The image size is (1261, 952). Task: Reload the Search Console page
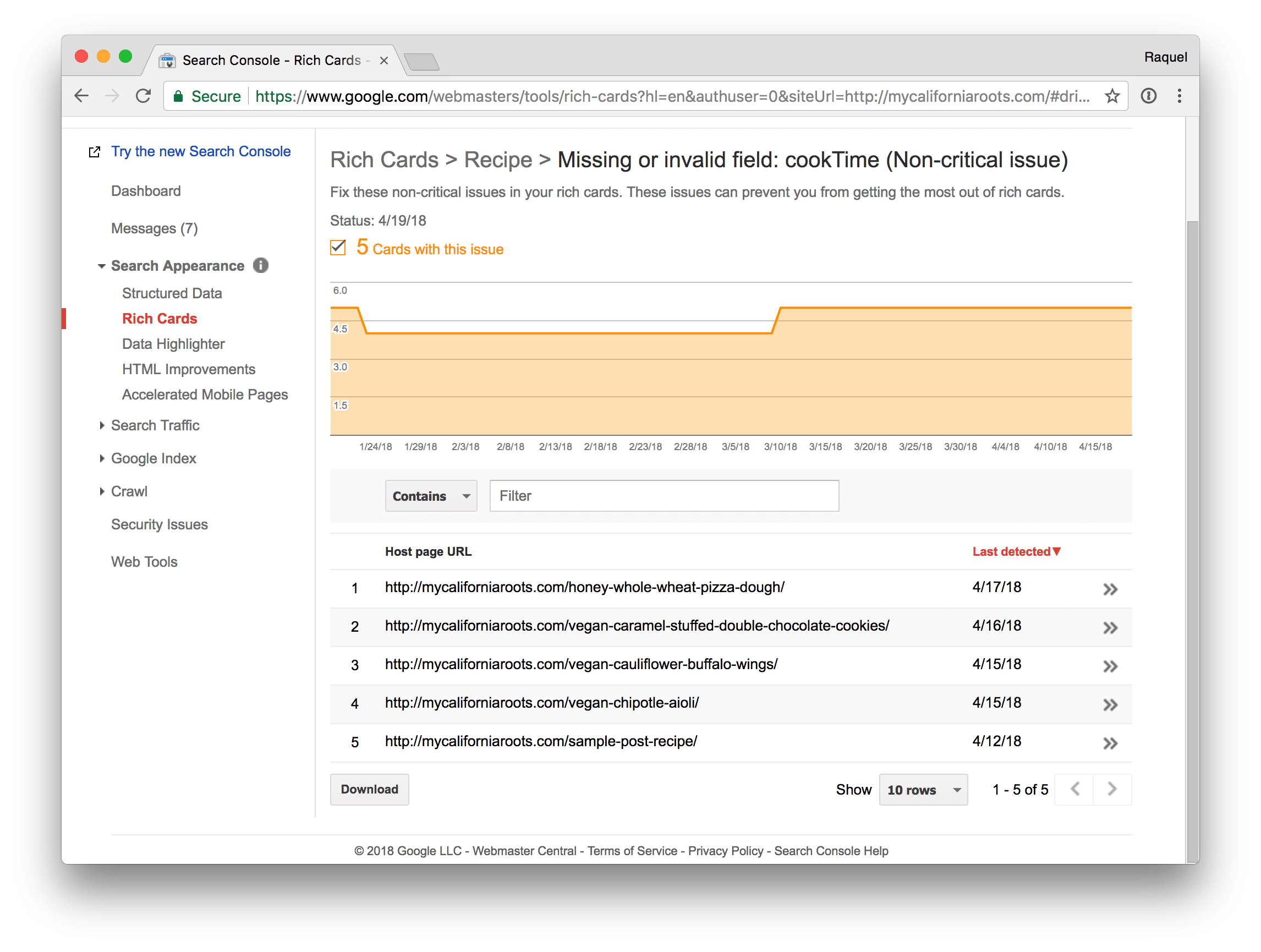(x=143, y=96)
